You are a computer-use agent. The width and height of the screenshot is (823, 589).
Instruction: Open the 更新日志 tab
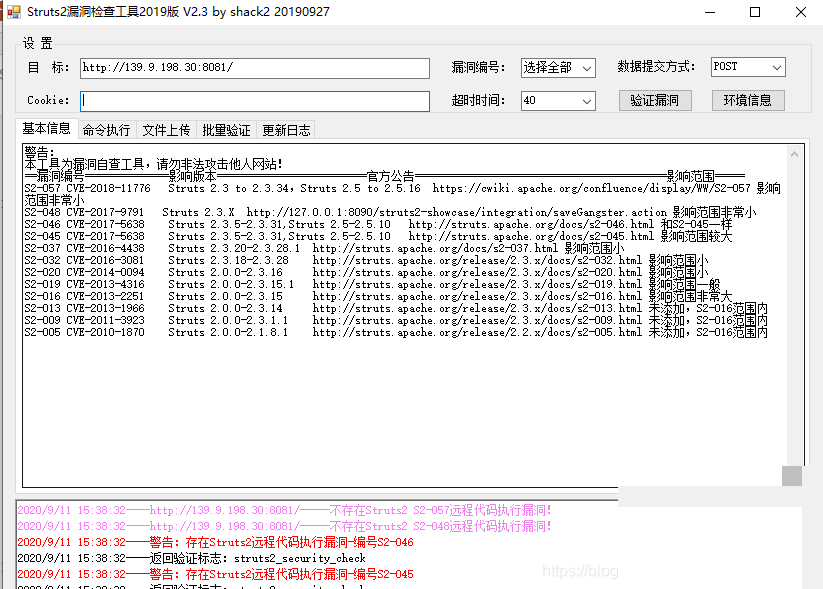pyautogui.click(x=286, y=130)
